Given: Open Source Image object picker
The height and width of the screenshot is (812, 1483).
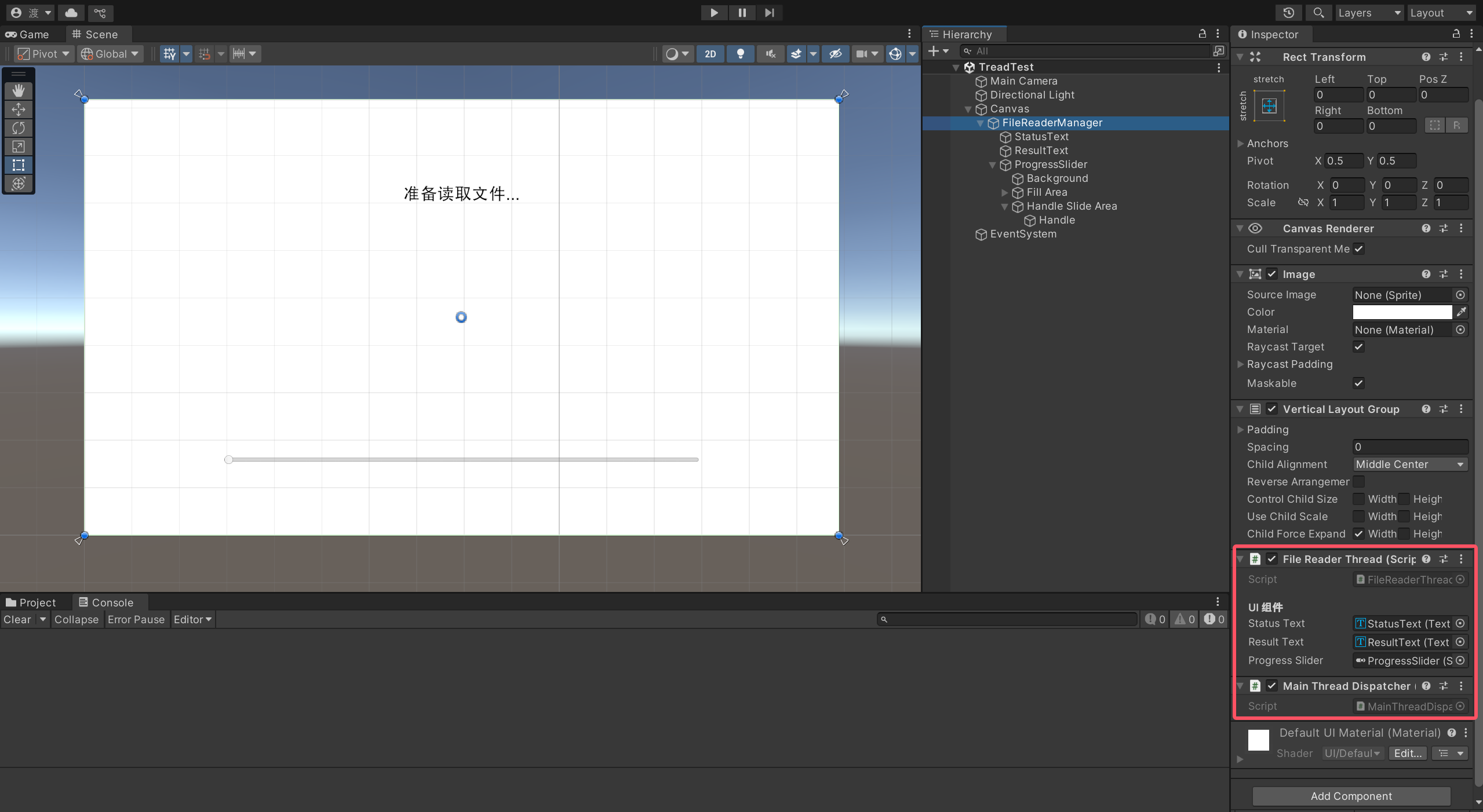Looking at the screenshot, I should tap(1460, 295).
